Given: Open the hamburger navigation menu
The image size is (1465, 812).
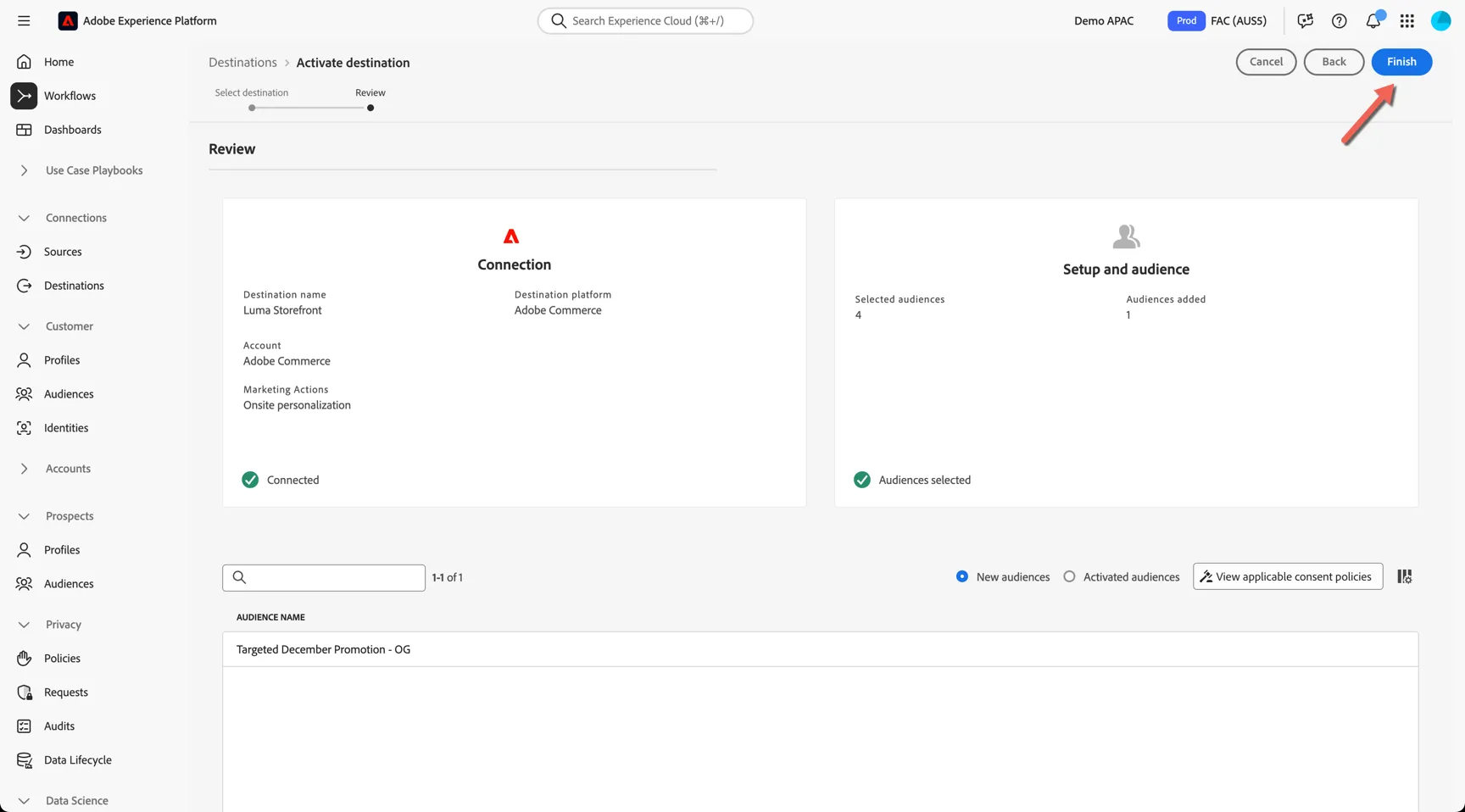Looking at the screenshot, I should [24, 20].
